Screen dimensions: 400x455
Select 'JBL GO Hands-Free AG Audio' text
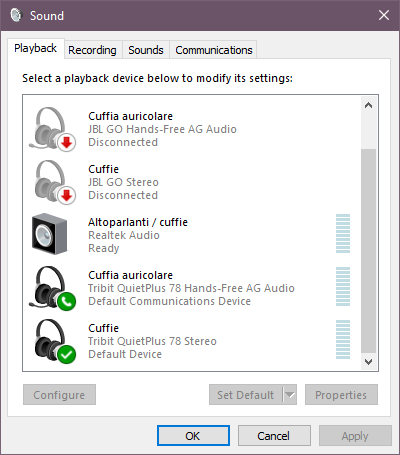click(x=162, y=129)
